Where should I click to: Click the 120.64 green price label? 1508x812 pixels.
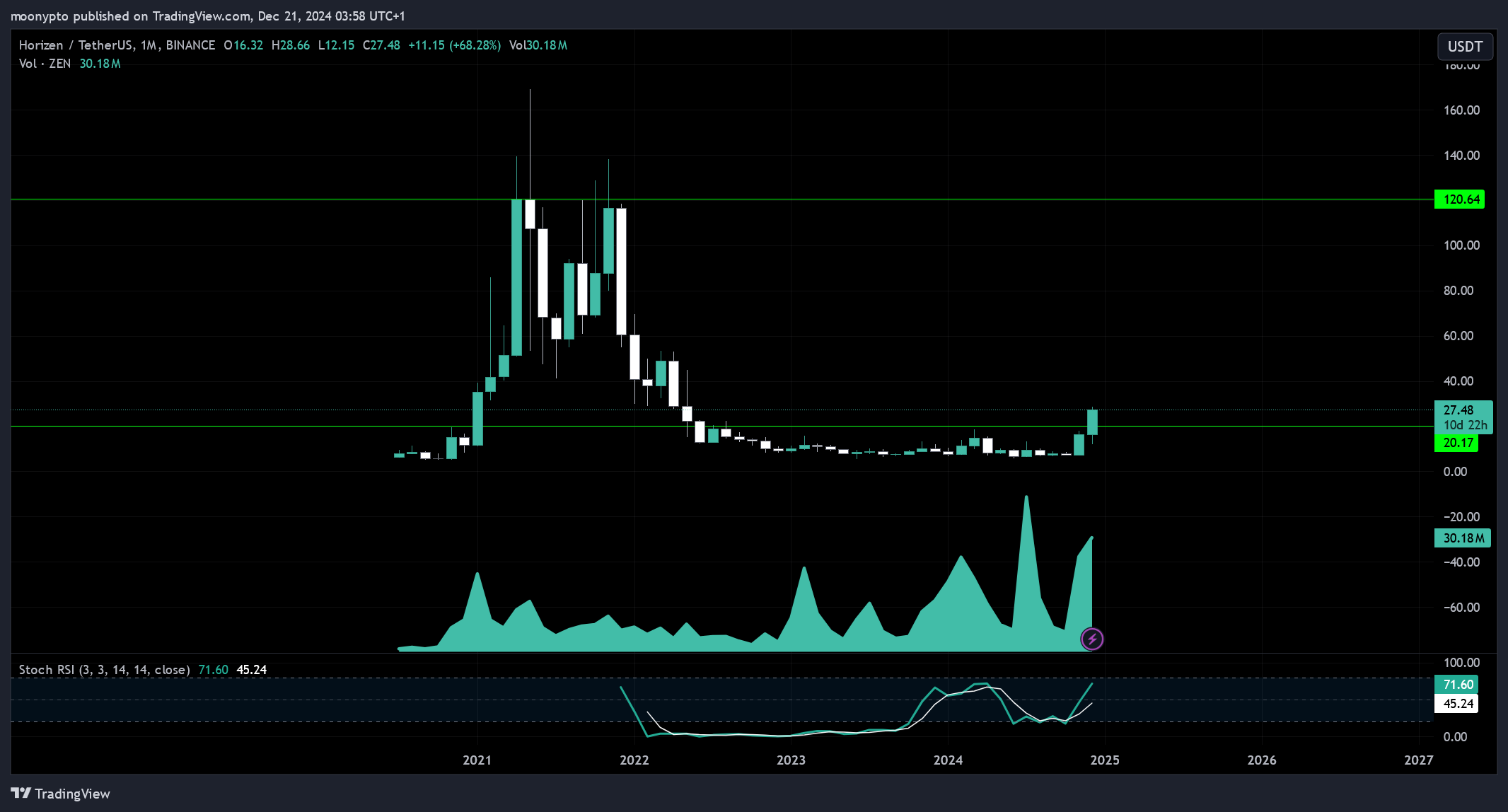[1459, 199]
